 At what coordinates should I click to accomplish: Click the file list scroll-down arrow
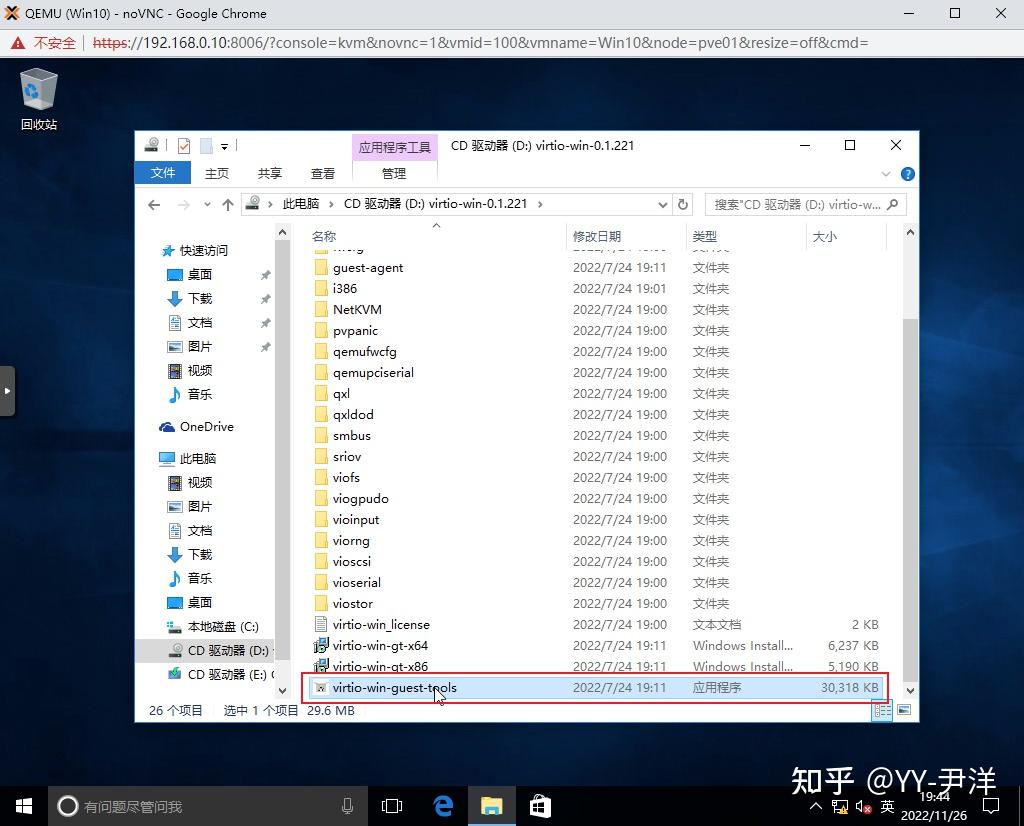910,690
